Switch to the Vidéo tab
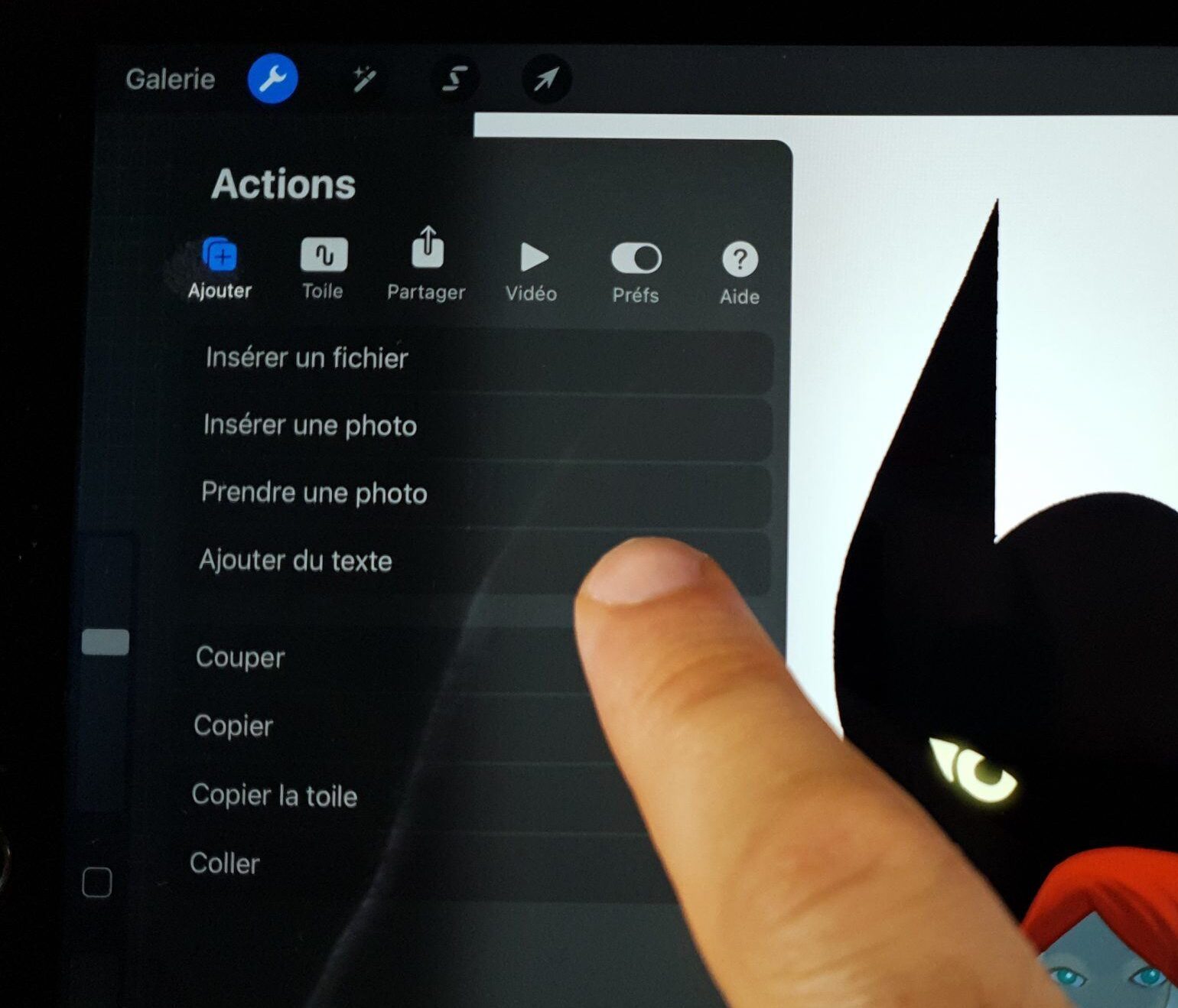 tap(532, 272)
